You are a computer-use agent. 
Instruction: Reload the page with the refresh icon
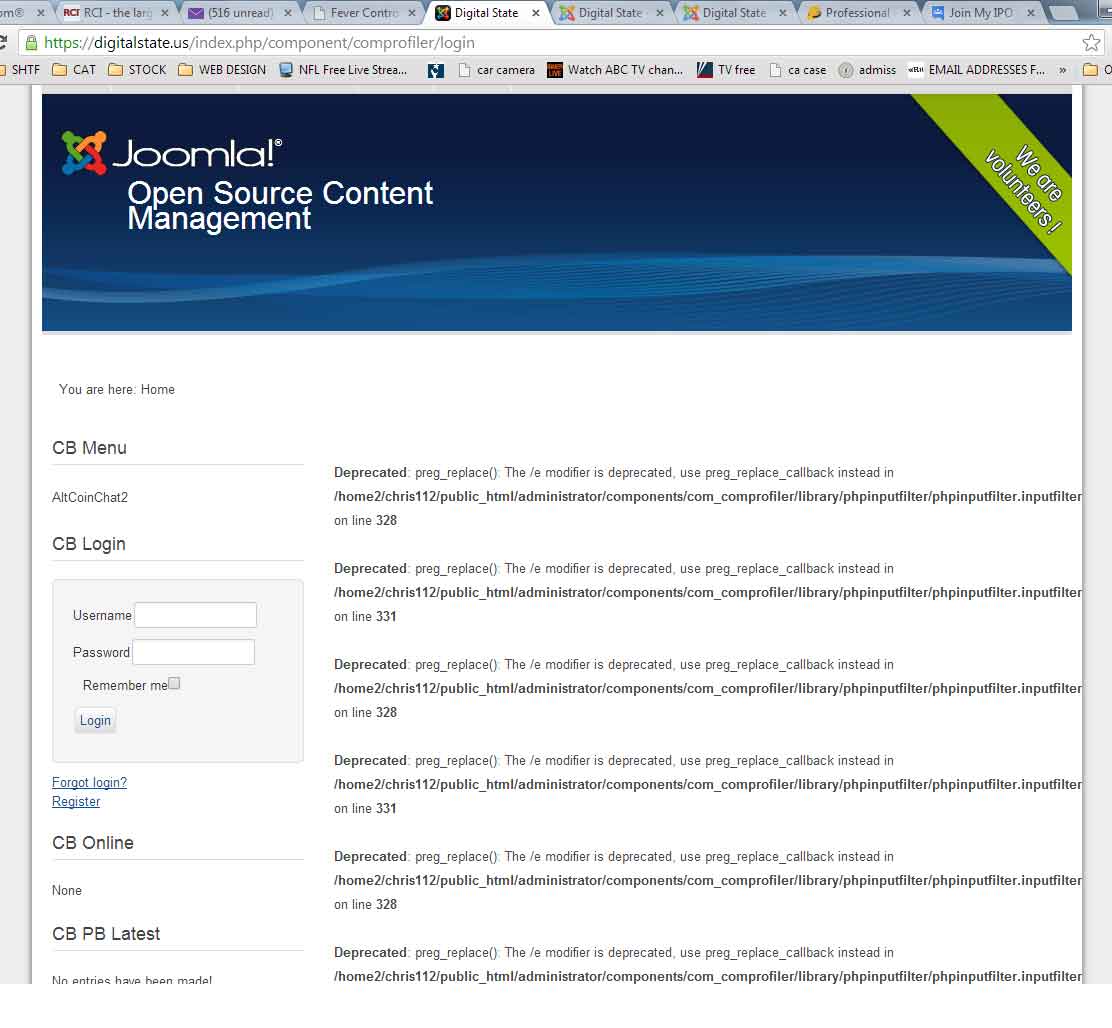(3, 43)
